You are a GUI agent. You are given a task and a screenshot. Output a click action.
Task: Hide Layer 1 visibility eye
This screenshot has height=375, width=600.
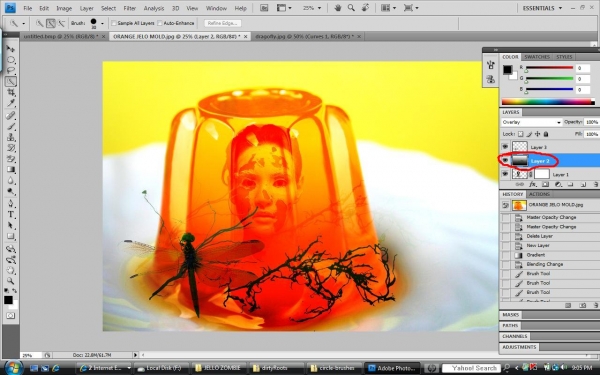505,174
